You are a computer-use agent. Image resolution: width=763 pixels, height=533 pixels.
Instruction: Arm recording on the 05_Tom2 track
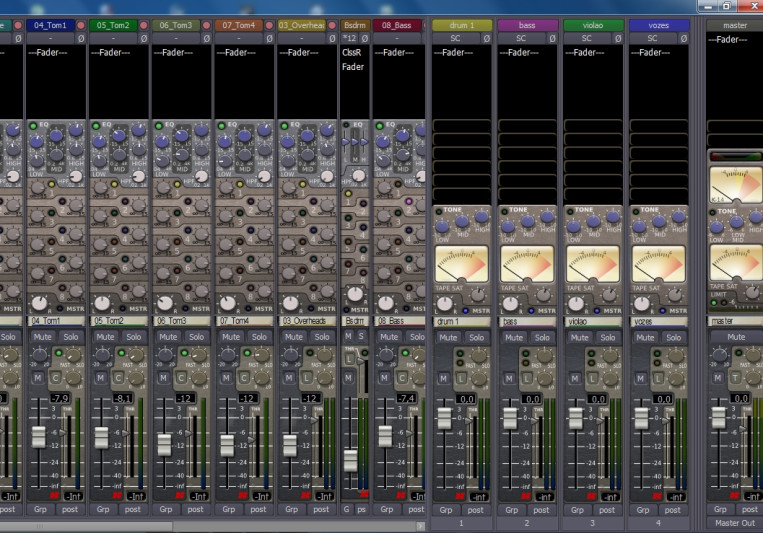point(144,25)
